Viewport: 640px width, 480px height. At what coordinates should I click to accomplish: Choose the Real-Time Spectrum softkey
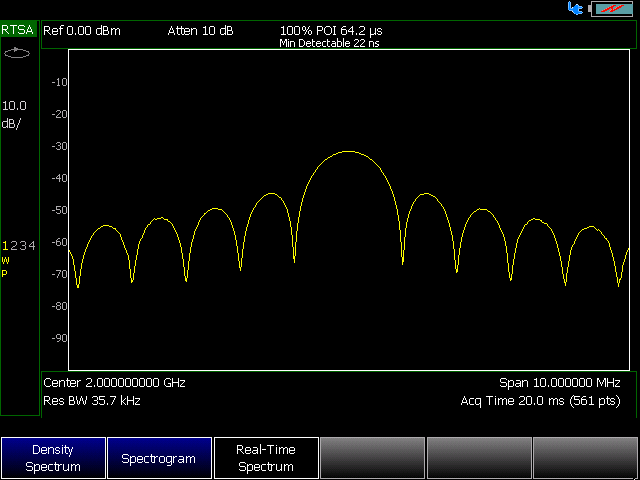(266, 458)
